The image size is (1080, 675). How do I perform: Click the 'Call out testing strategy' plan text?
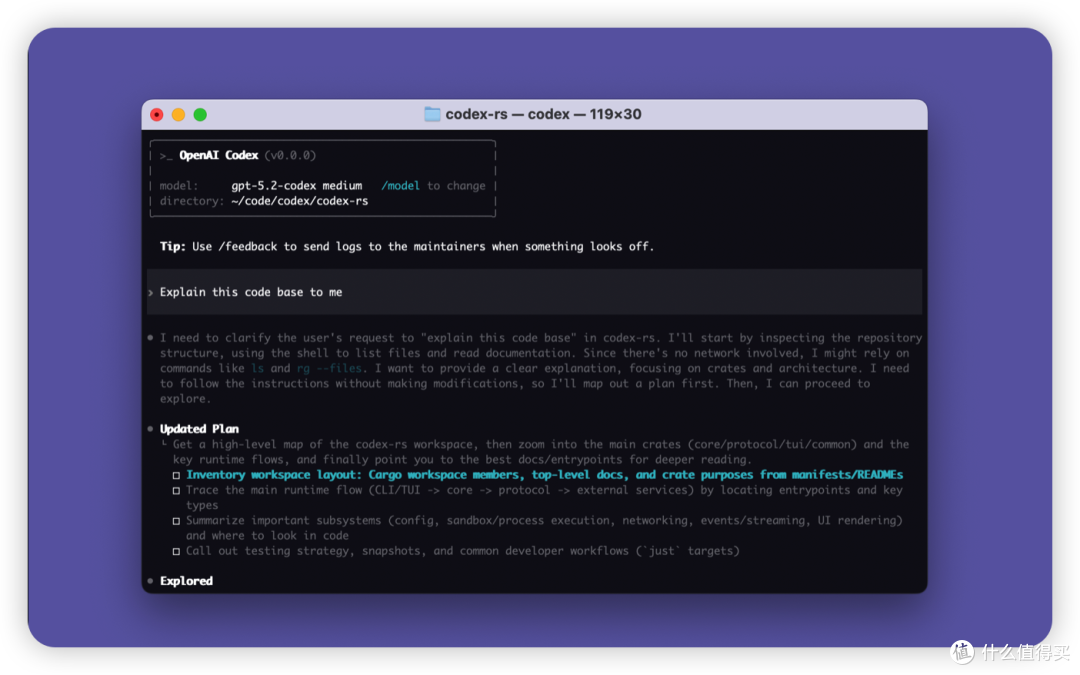(x=462, y=550)
